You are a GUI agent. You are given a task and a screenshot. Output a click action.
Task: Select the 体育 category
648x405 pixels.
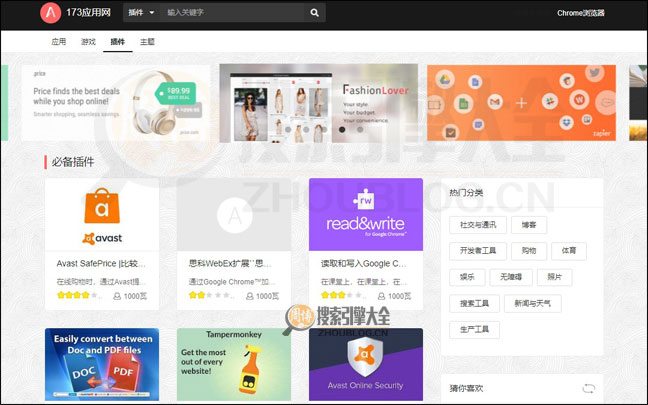pos(569,251)
